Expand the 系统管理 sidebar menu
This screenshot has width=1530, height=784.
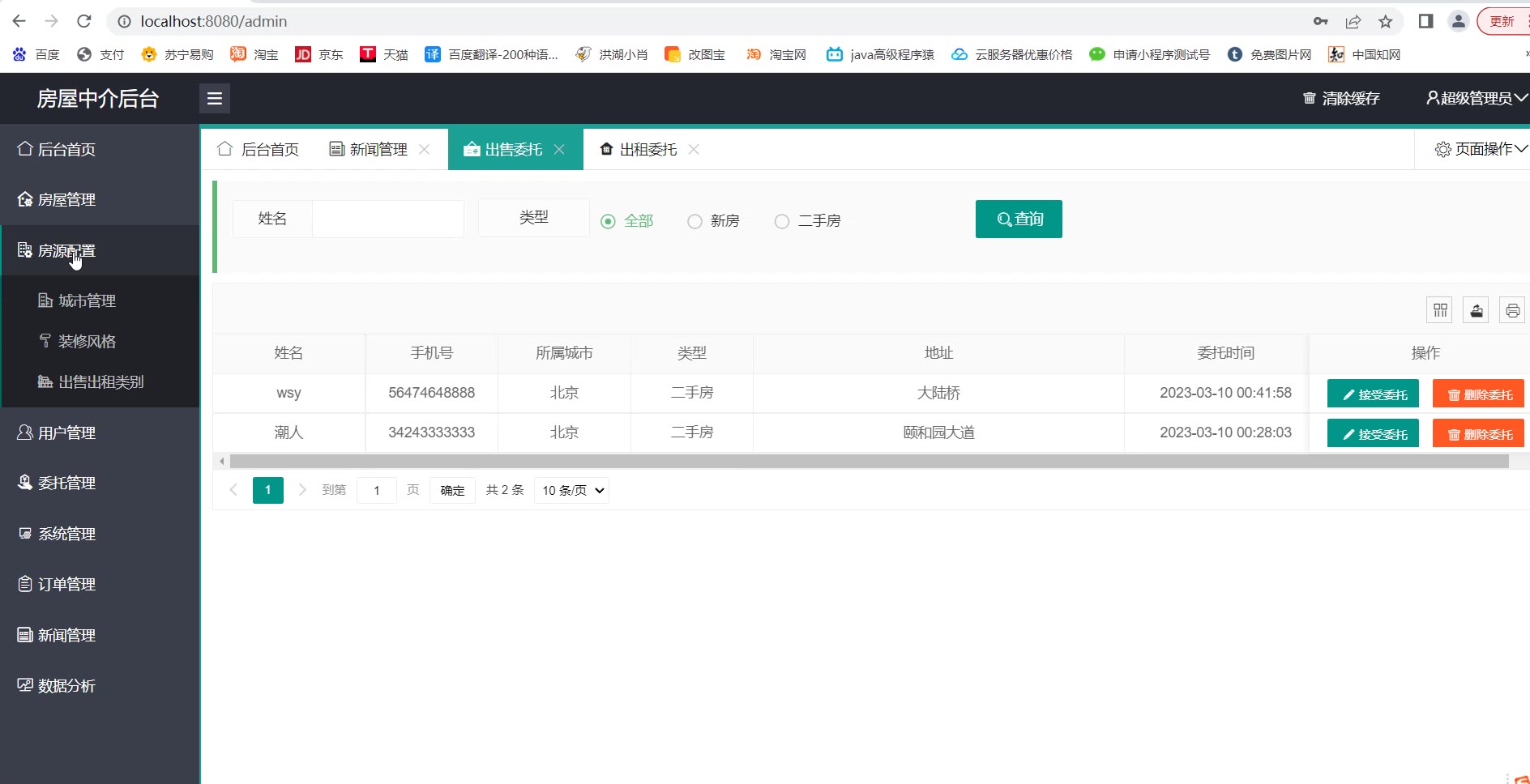(x=100, y=535)
